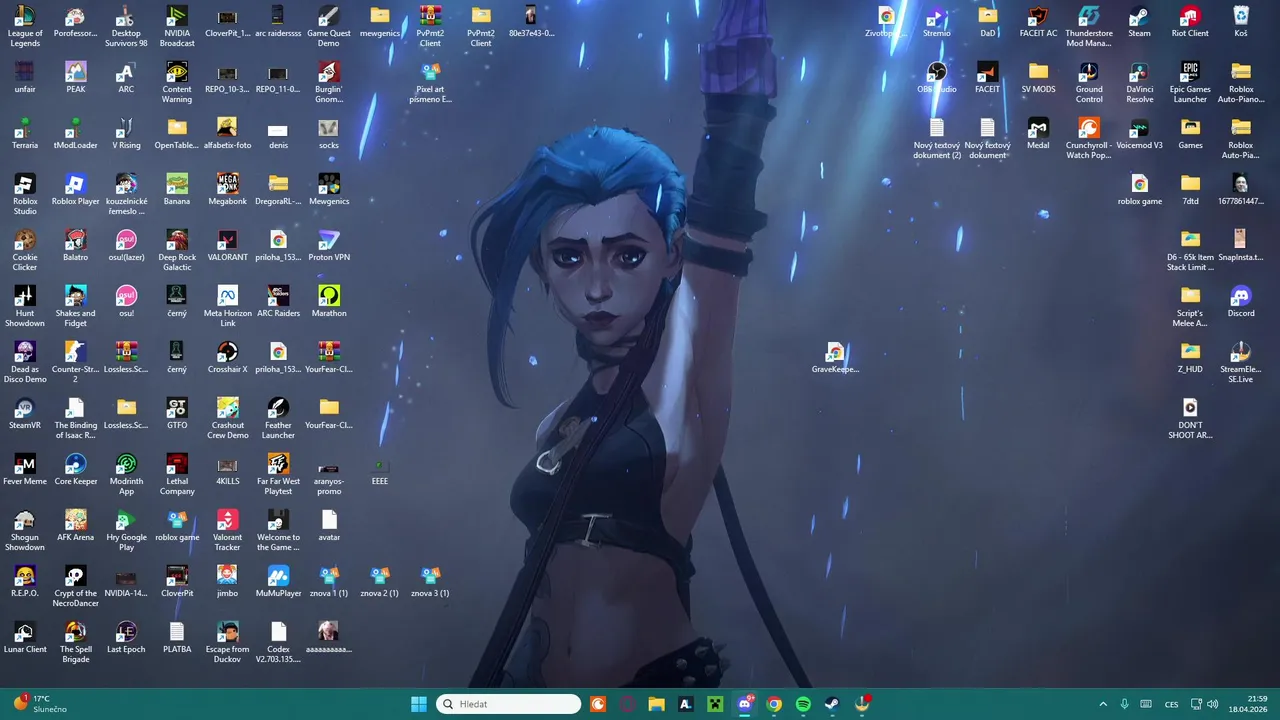Open the GraveKeeper shortcut on the desktop

[x=835, y=357]
